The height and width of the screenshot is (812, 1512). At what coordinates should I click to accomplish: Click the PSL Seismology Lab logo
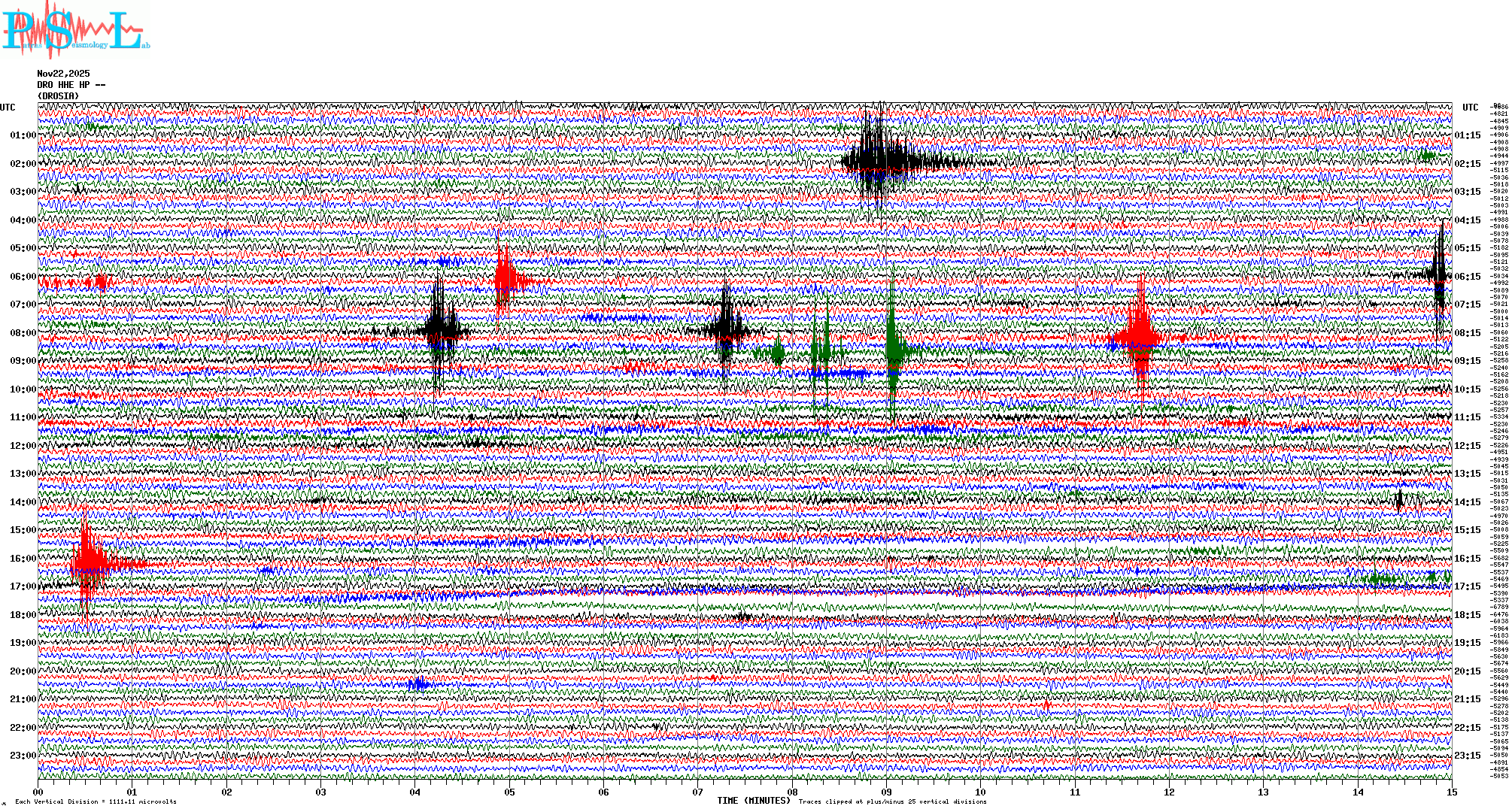pyautogui.click(x=75, y=30)
